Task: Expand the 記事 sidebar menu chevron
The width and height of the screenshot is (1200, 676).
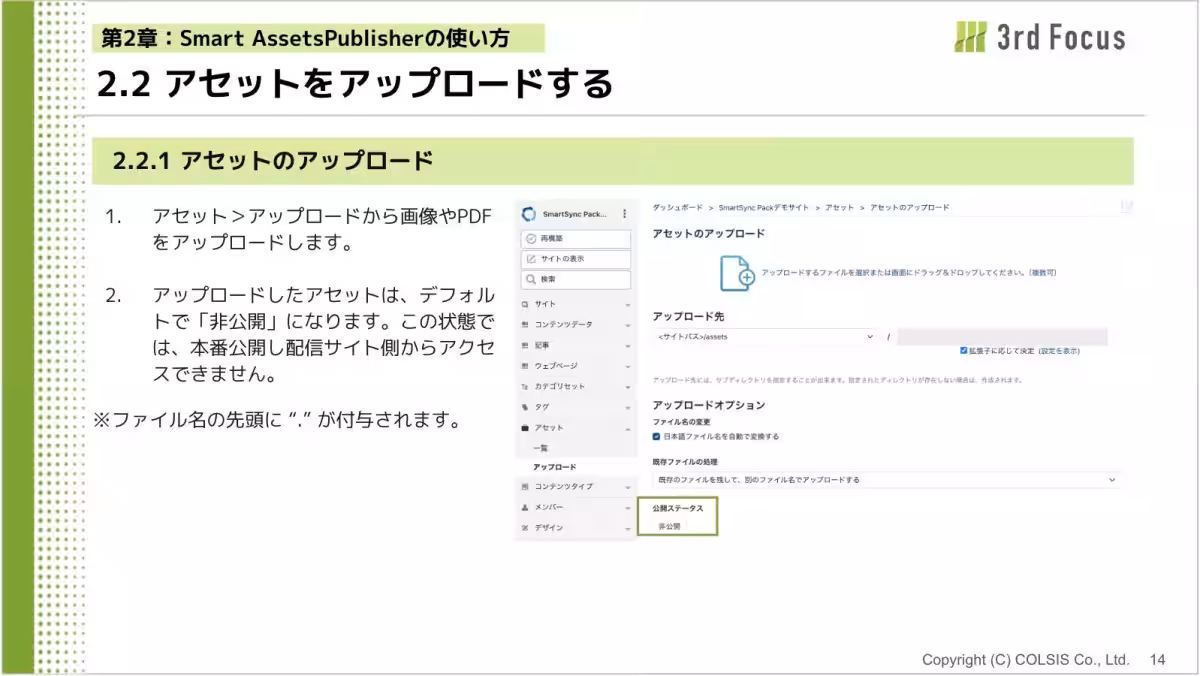Action: pos(627,345)
